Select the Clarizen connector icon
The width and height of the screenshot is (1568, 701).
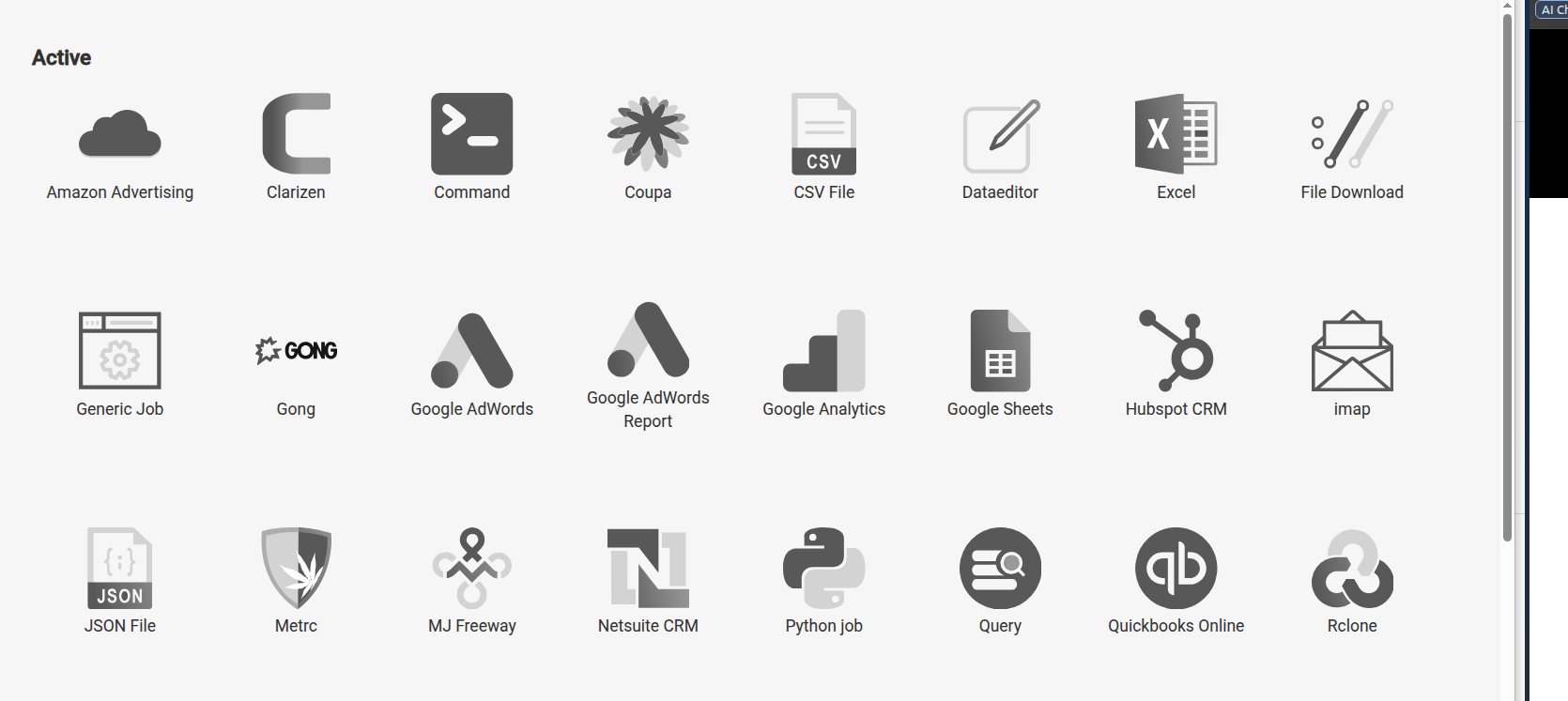pos(296,133)
